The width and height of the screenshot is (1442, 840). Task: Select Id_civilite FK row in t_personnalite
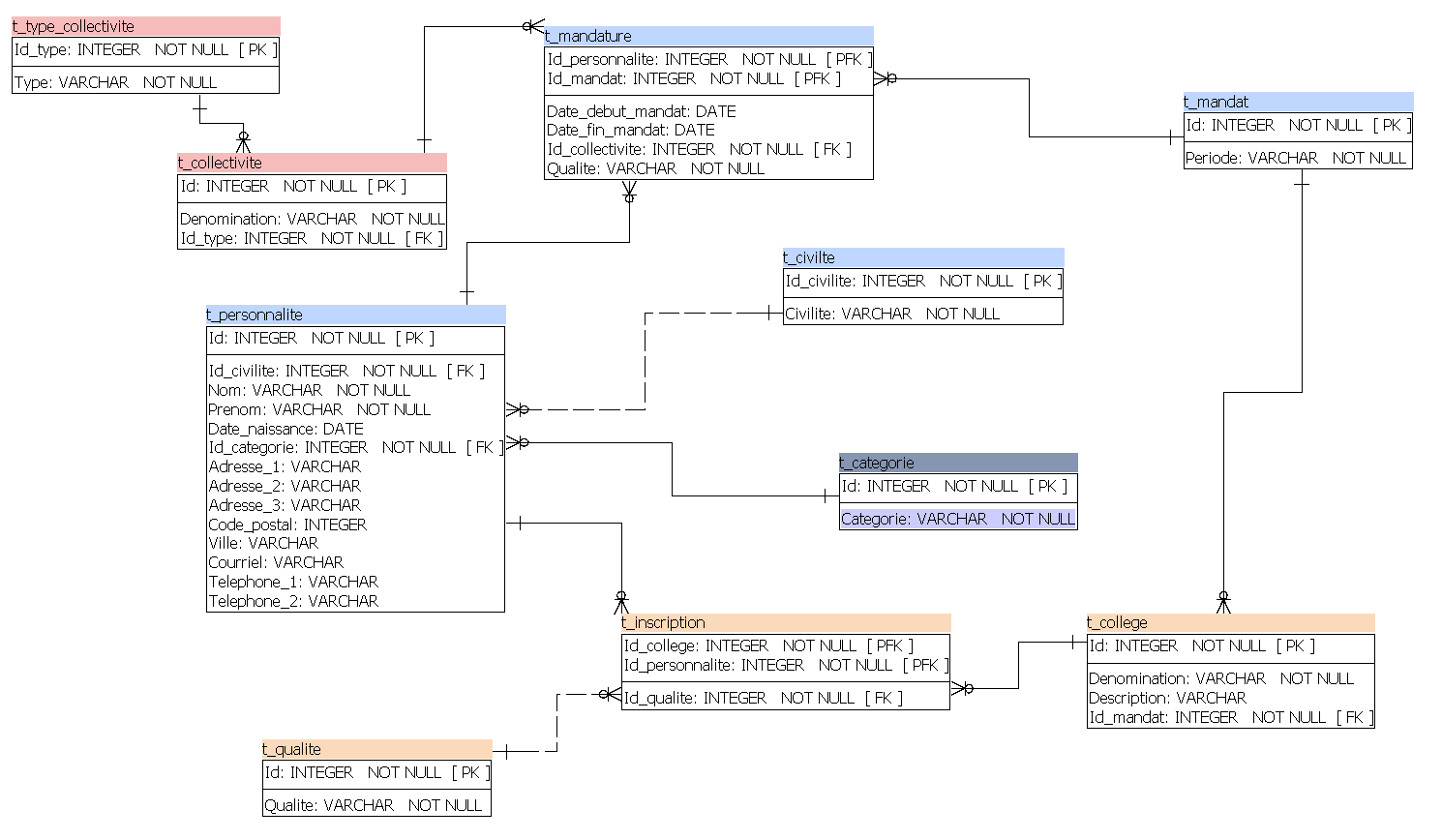(x=346, y=371)
